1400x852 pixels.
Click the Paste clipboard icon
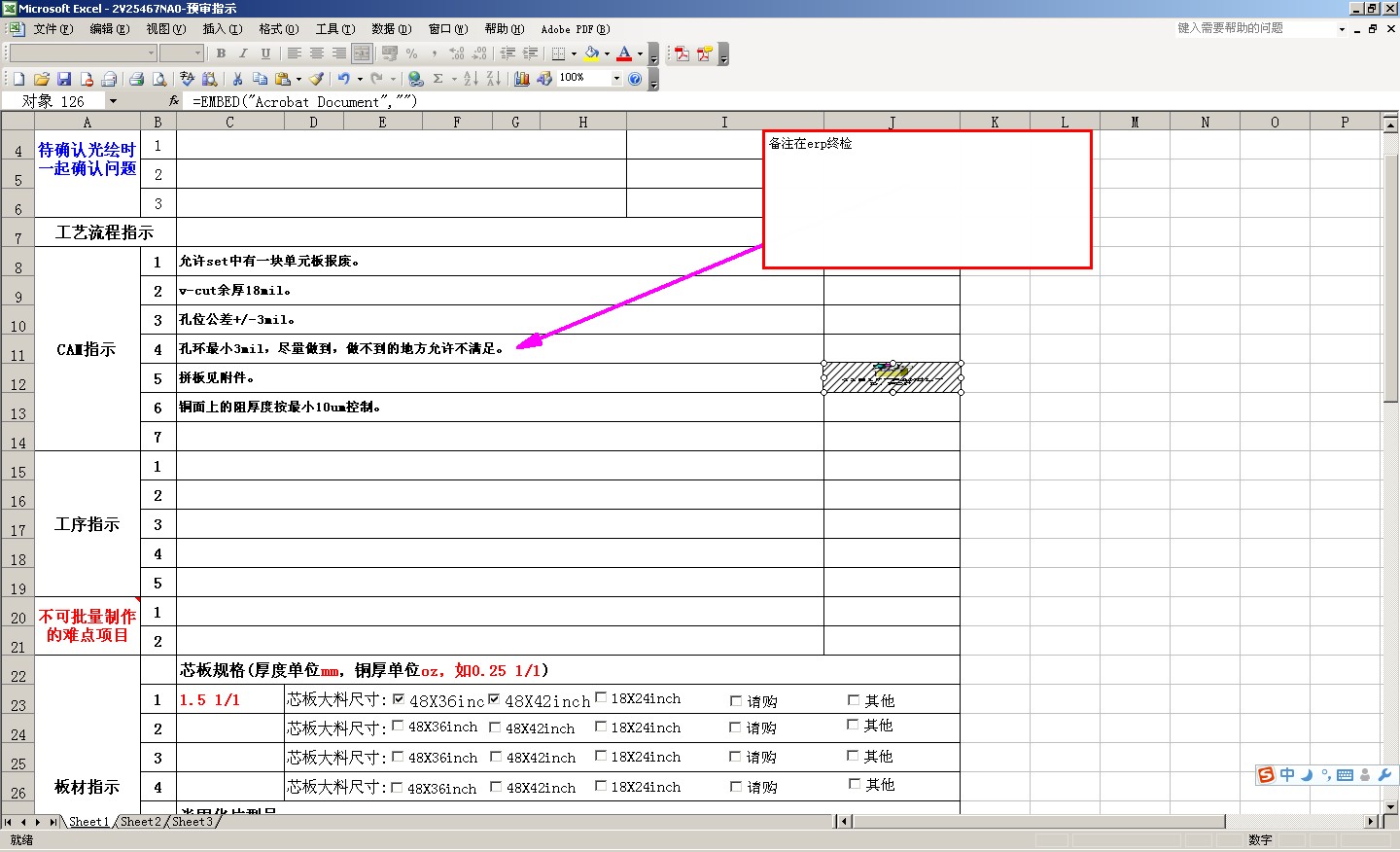click(283, 79)
